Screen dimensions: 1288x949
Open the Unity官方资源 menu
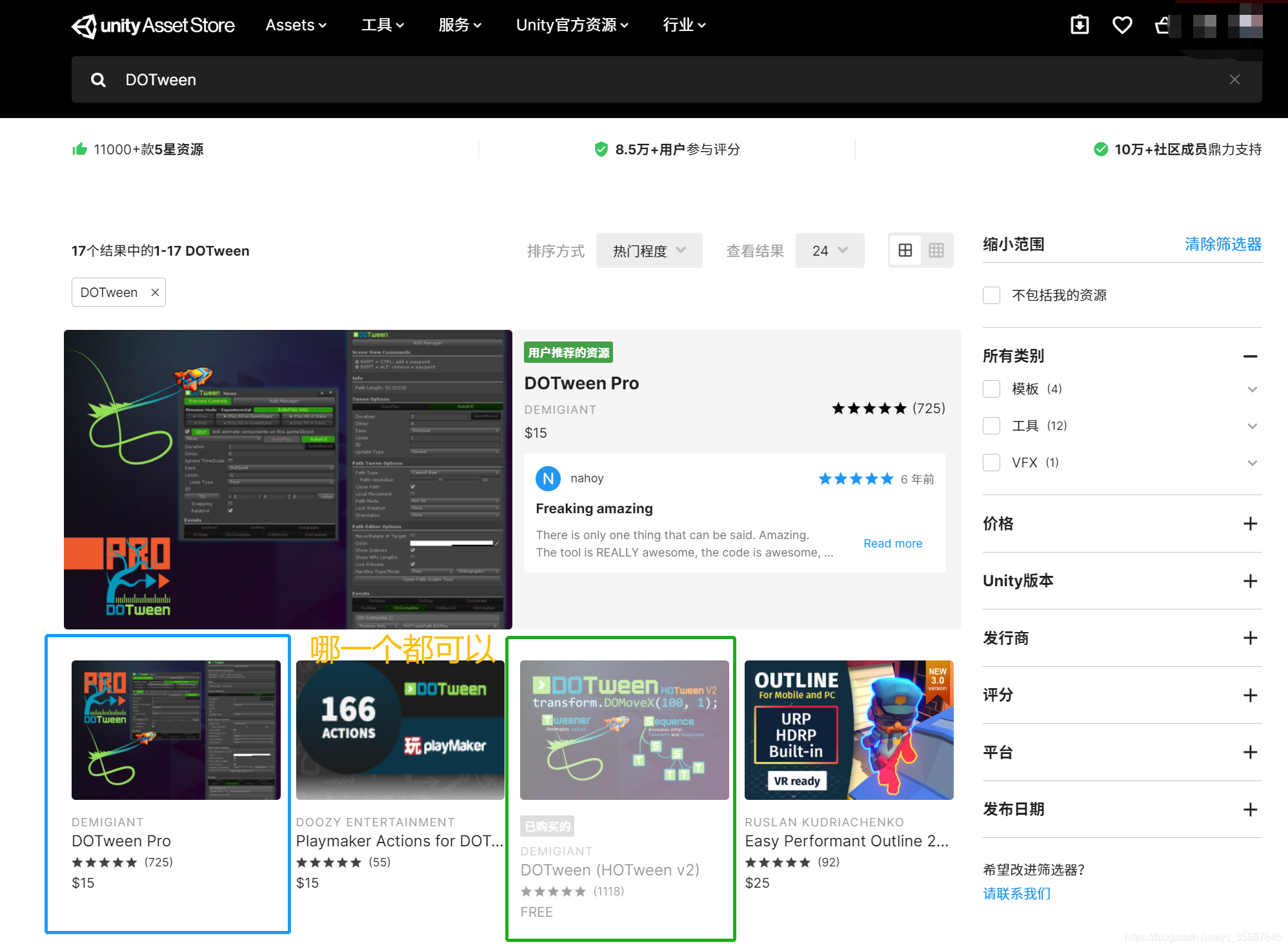click(x=572, y=25)
